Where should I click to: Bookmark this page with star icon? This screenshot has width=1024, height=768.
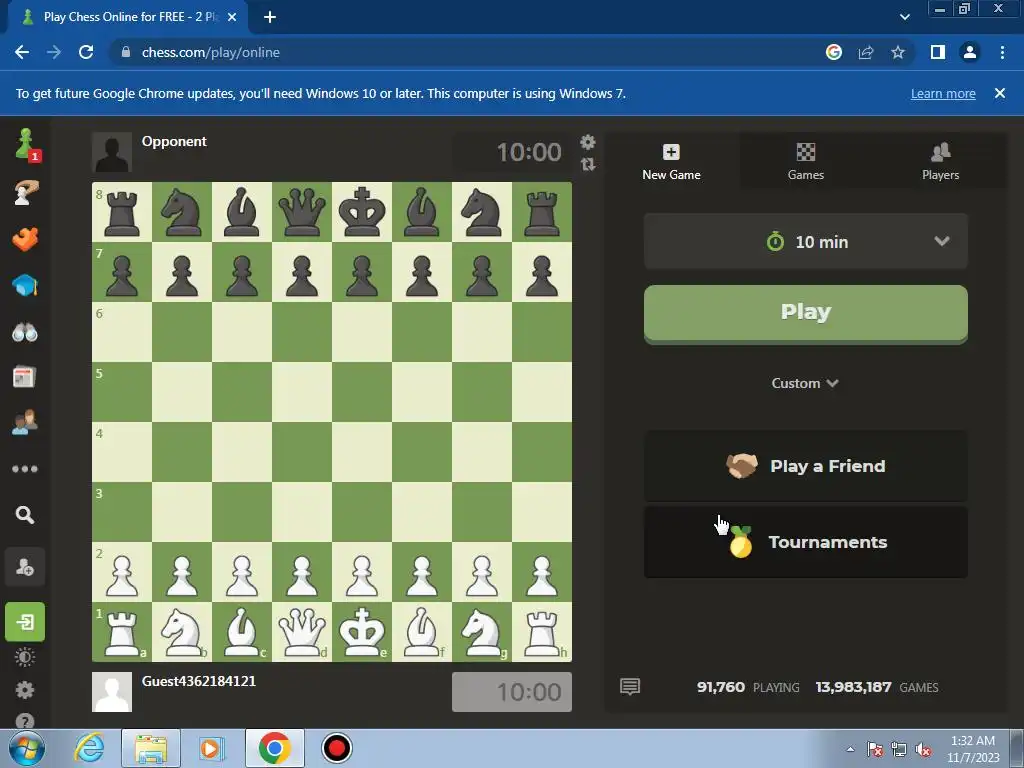pos(898,52)
